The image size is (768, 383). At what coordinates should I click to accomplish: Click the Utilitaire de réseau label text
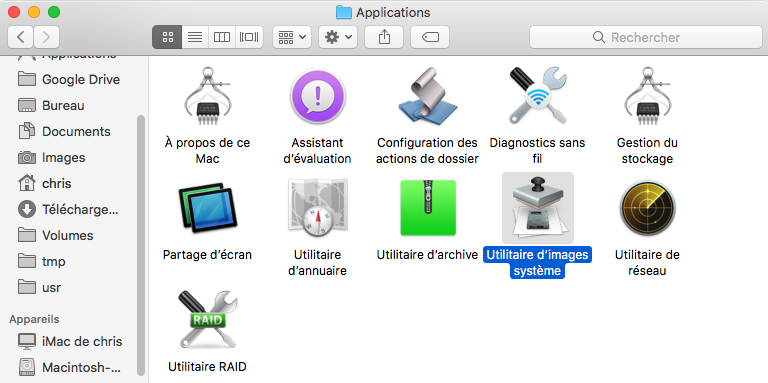pyautogui.click(x=647, y=263)
